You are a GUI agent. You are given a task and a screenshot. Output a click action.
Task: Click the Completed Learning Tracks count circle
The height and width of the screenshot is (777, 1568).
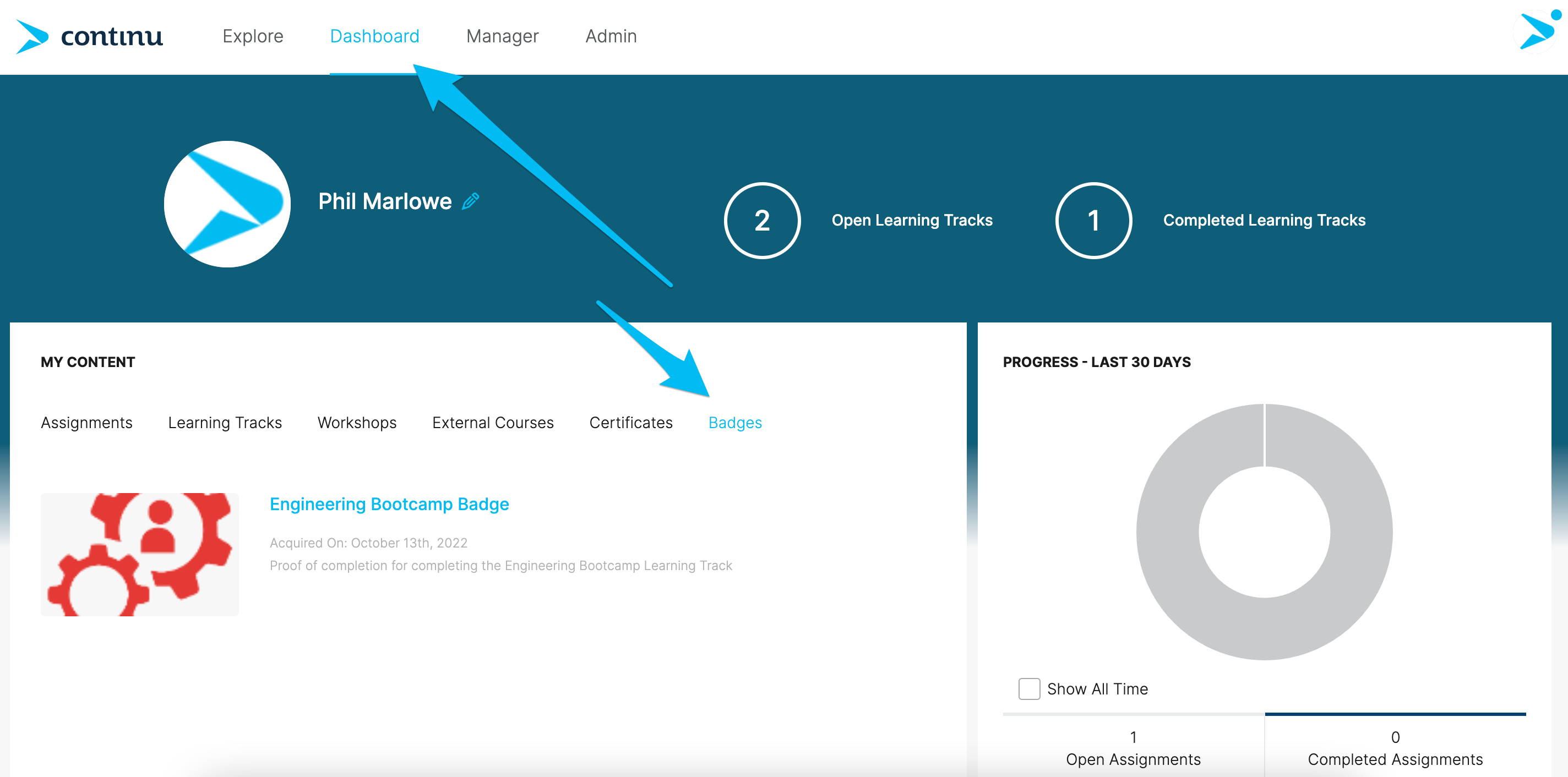pyautogui.click(x=1093, y=220)
